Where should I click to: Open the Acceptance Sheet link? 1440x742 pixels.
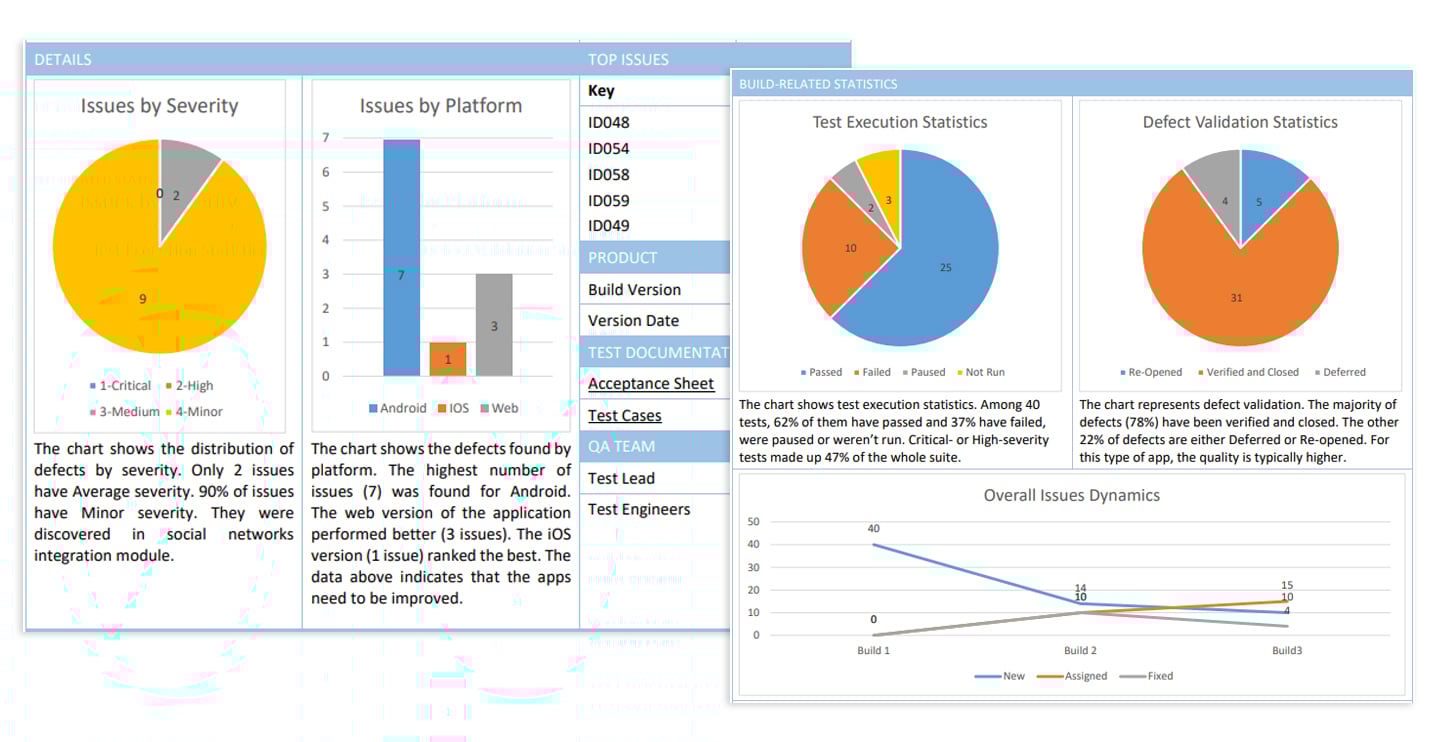tap(650, 384)
